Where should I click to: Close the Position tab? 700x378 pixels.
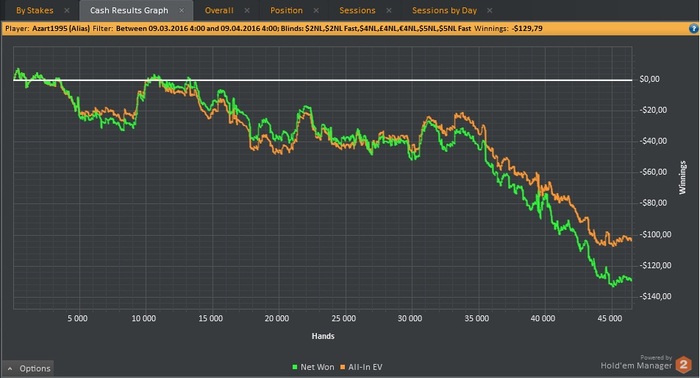(316, 10)
